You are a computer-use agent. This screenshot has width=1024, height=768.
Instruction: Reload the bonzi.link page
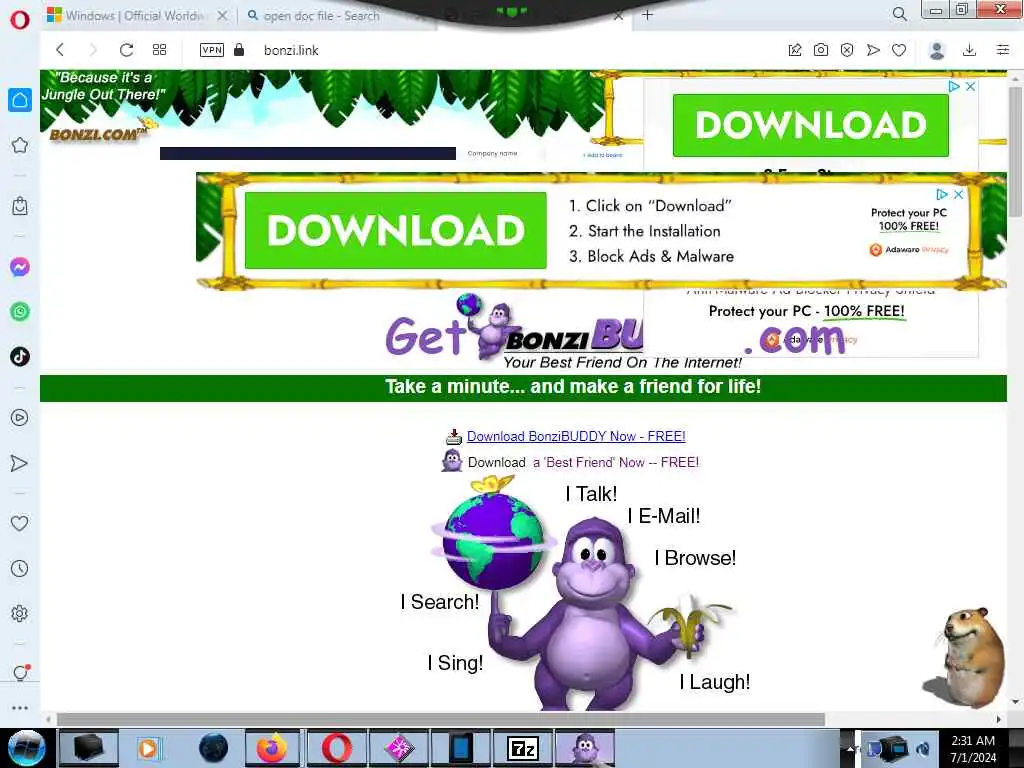point(127,50)
